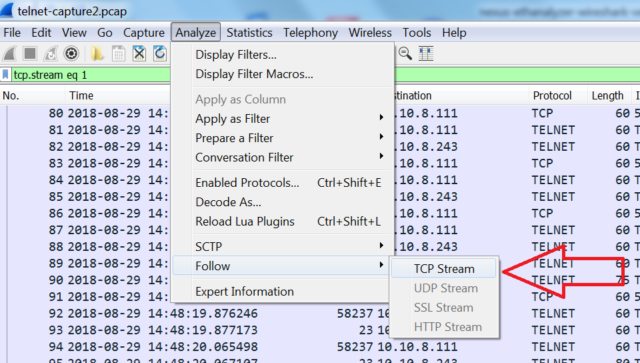This screenshot has width=640, height=363.
Task: Open the Wireless menu
Action: pyautogui.click(x=370, y=33)
